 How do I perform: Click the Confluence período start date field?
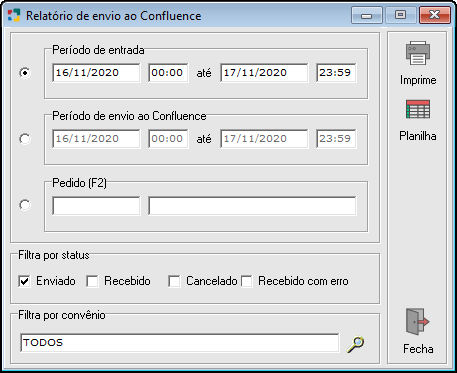click(x=96, y=139)
